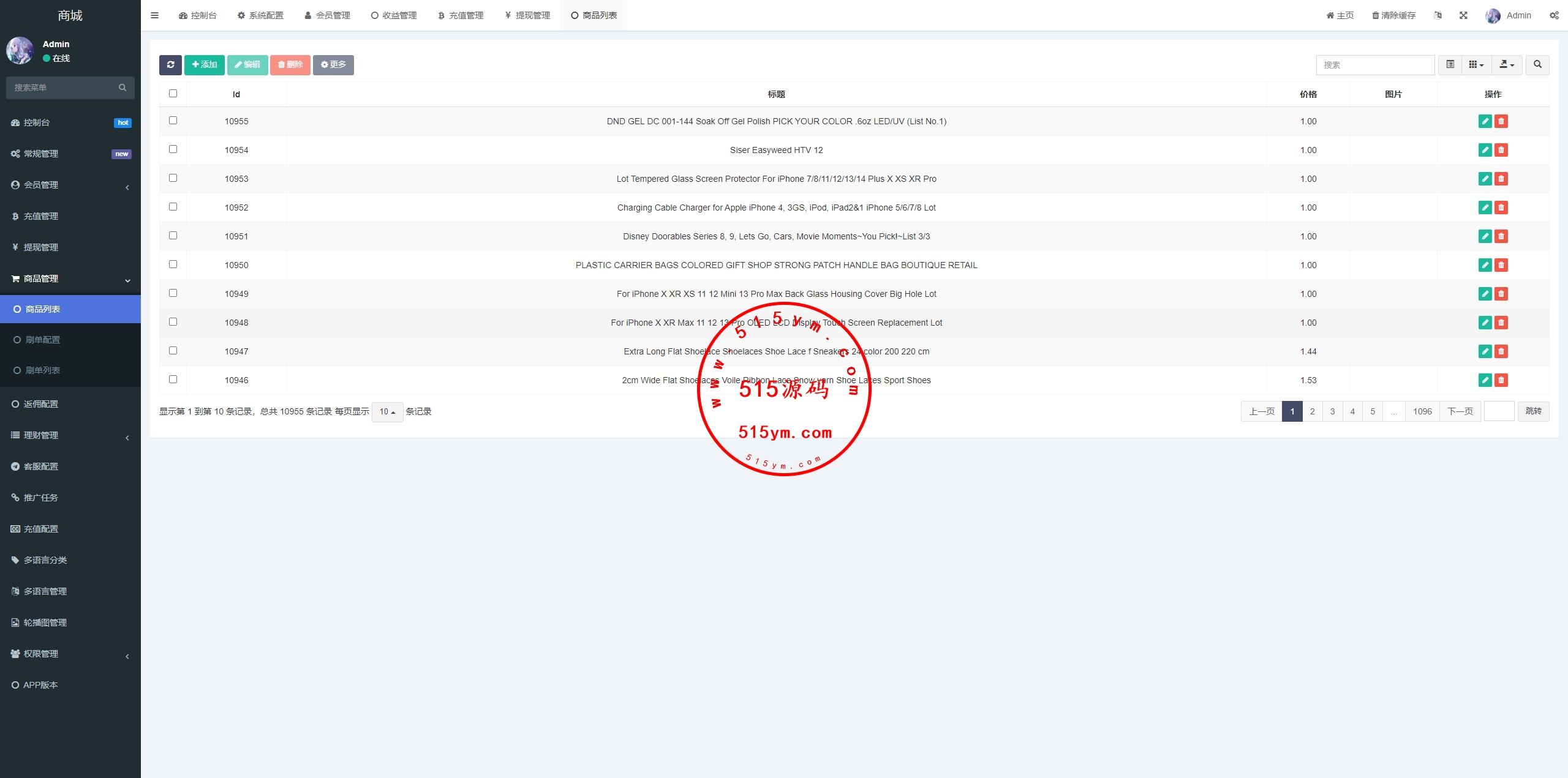Open 刷单配置 in the sidebar menu

click(x=43, y=340)
